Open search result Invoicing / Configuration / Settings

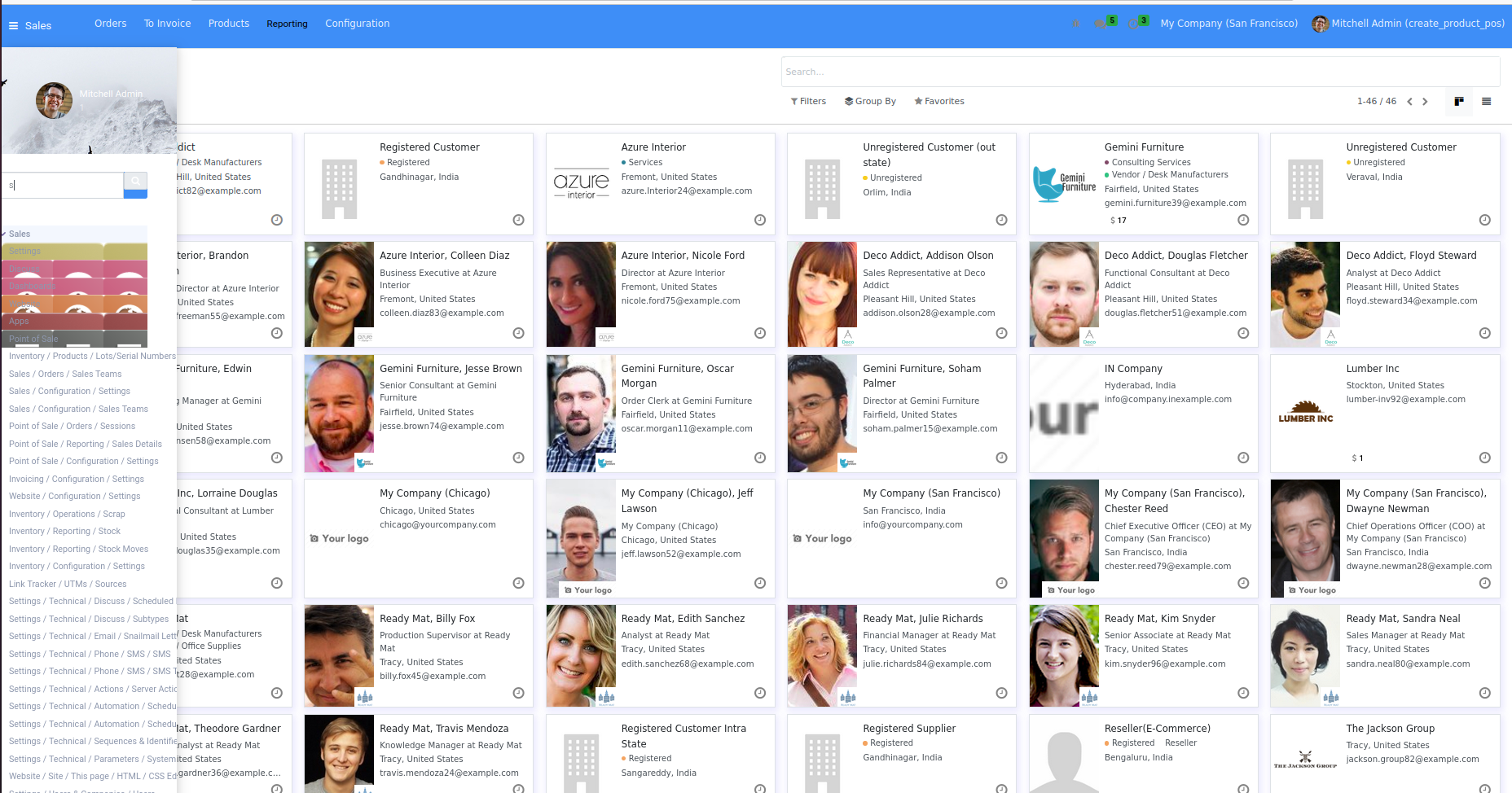pos(77,480)
